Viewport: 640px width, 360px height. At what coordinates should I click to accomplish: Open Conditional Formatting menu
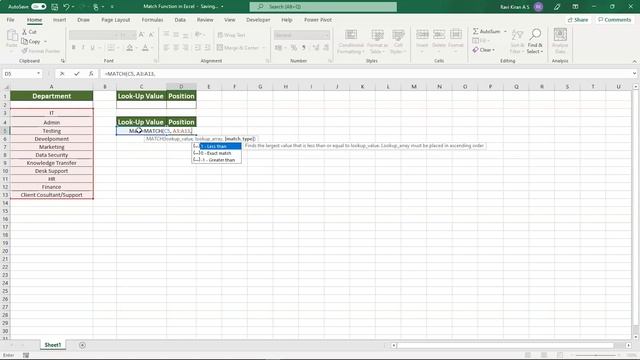(351, 41)
